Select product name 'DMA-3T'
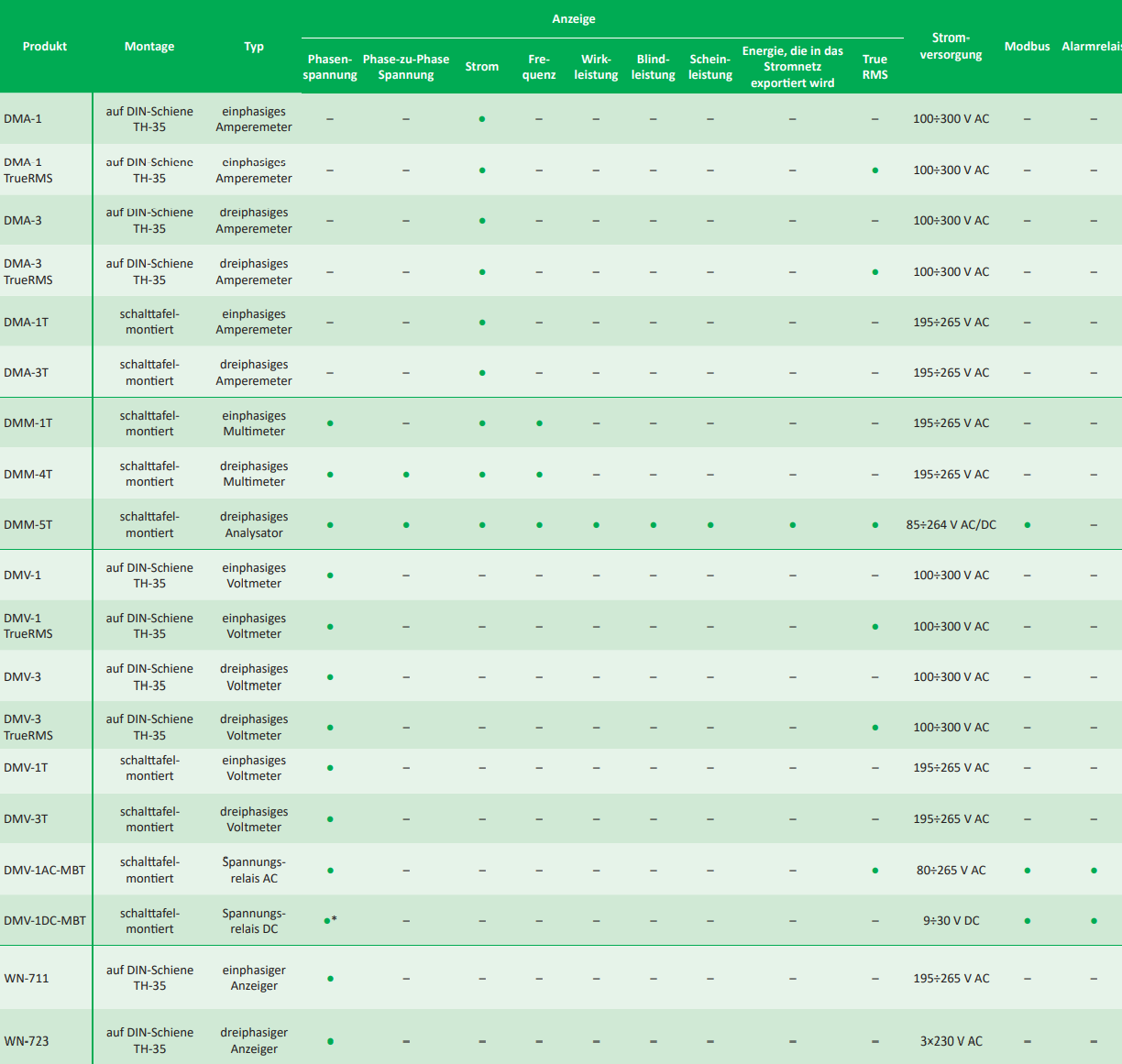Image resolution: width=1122 pixels, height=1064 pixels. pyautogui.click(x=27, y=373)
